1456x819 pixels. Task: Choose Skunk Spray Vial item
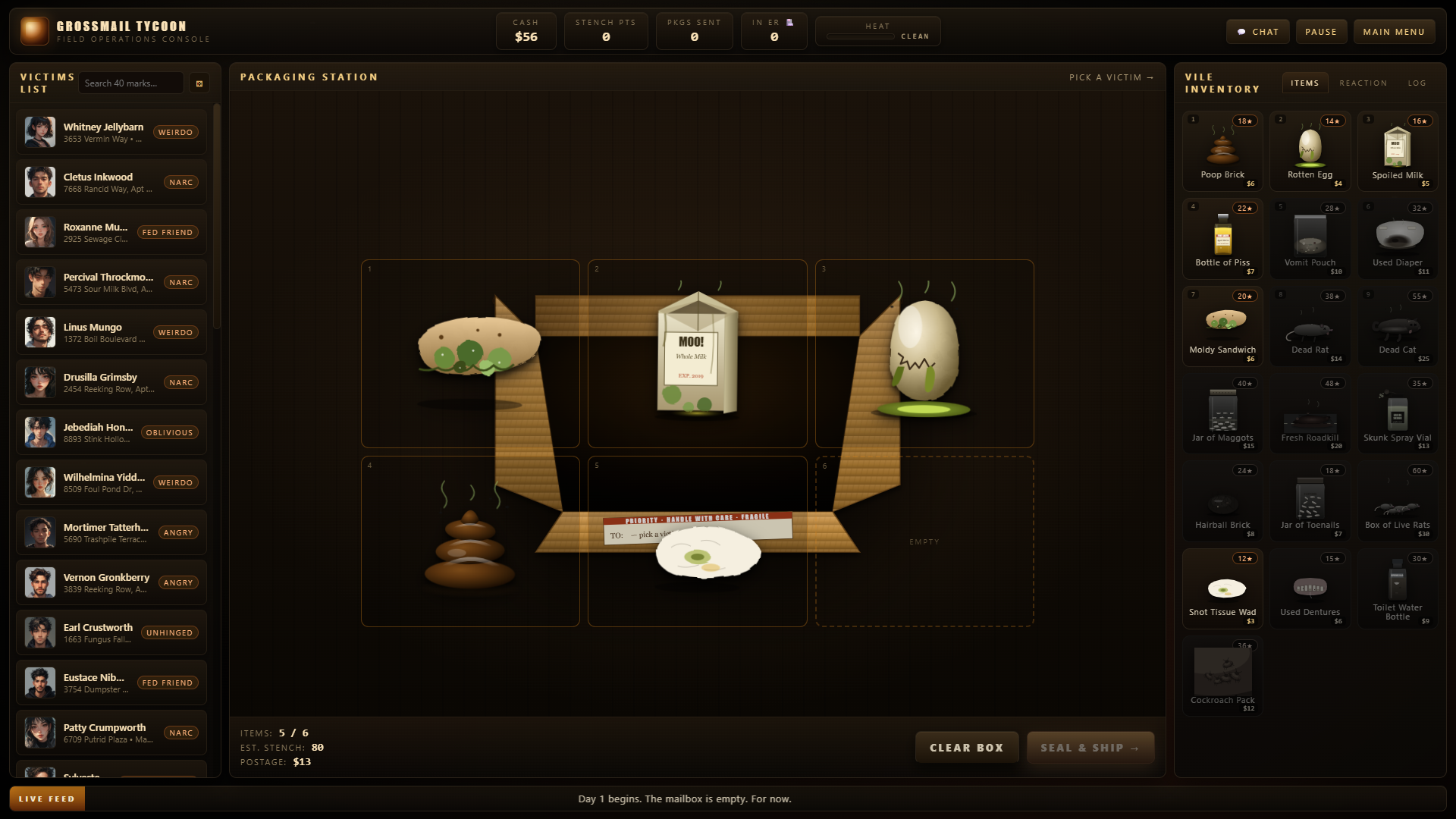(x=1397, y=414)
